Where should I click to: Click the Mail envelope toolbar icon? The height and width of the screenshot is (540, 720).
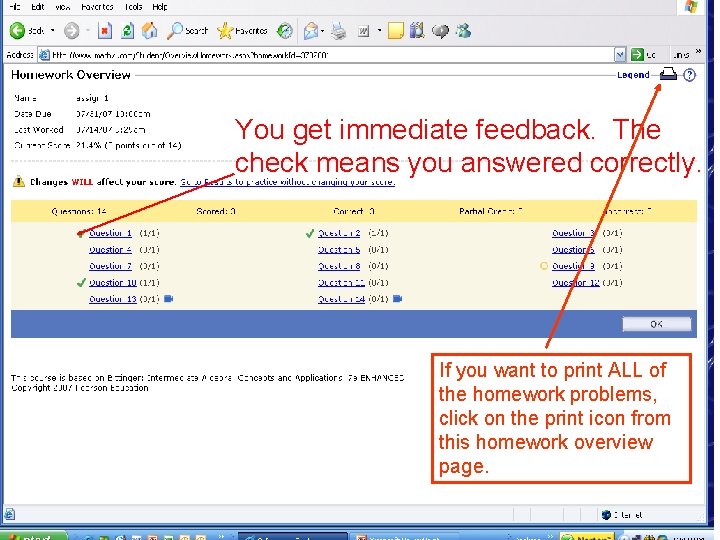[311, 31]
